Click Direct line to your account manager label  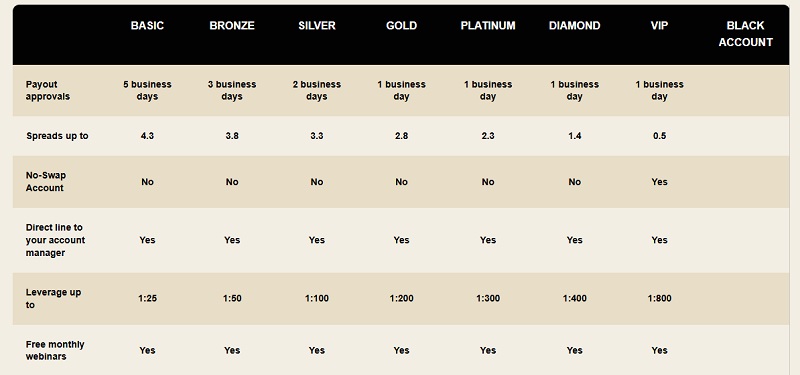[x=55, y=240]
